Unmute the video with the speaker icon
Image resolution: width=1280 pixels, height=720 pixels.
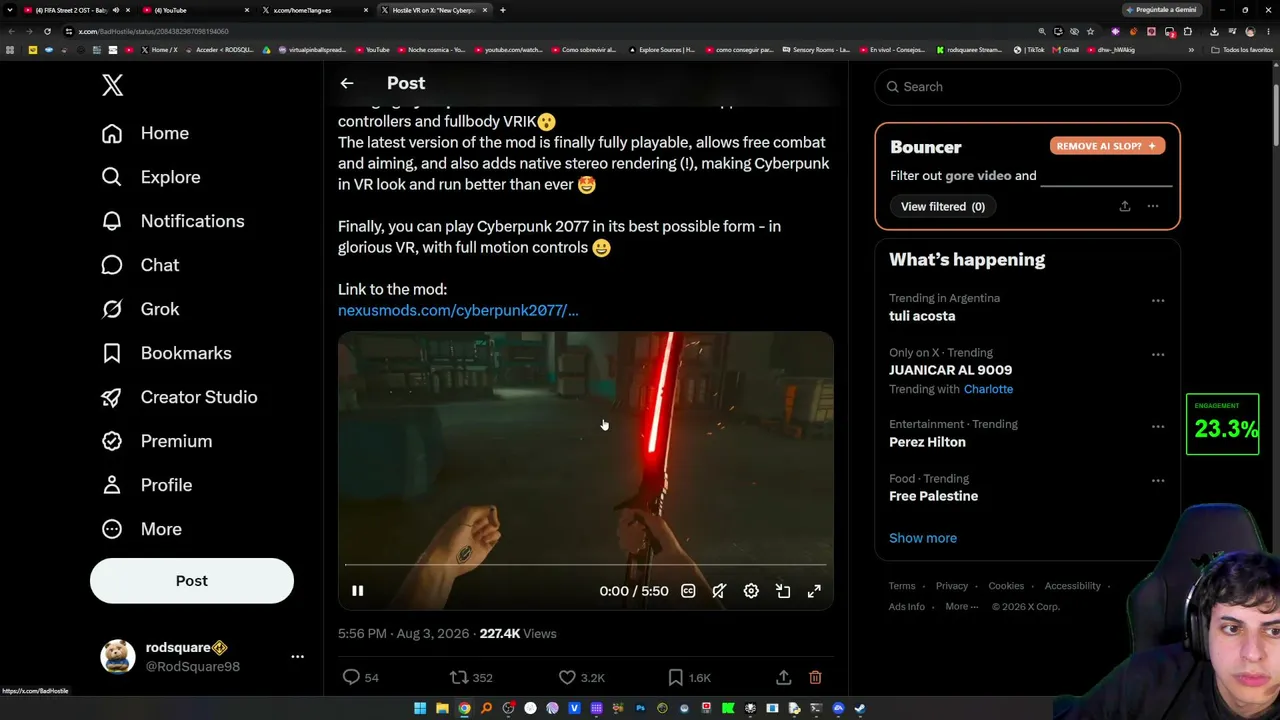point(719,591)
